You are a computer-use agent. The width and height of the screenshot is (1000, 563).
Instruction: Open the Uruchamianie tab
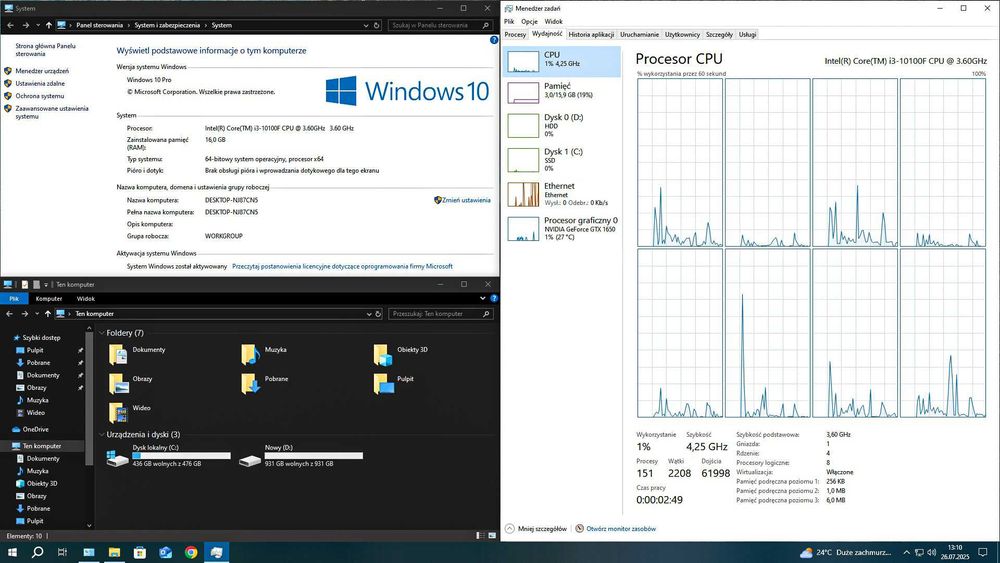click(x=639, y=34)
